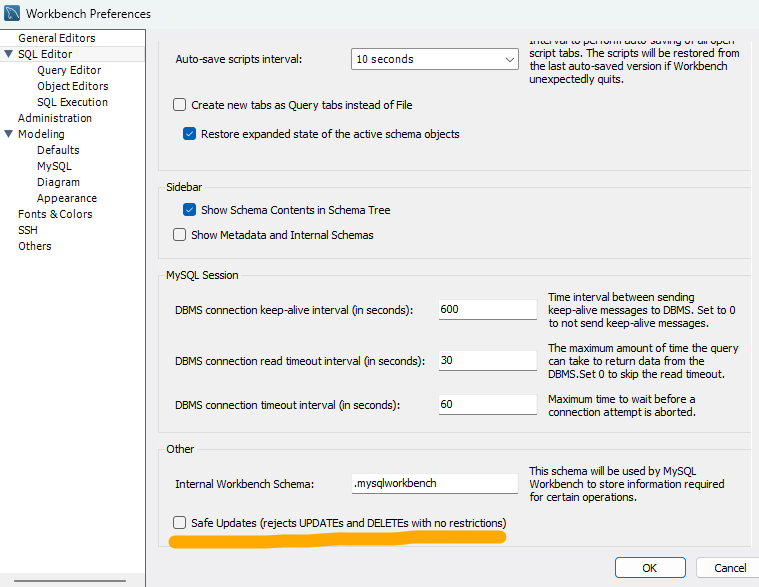The width and height of the screenshot is (759, 587).
Task: Open Diagram preferences
Action: [58, 181]
